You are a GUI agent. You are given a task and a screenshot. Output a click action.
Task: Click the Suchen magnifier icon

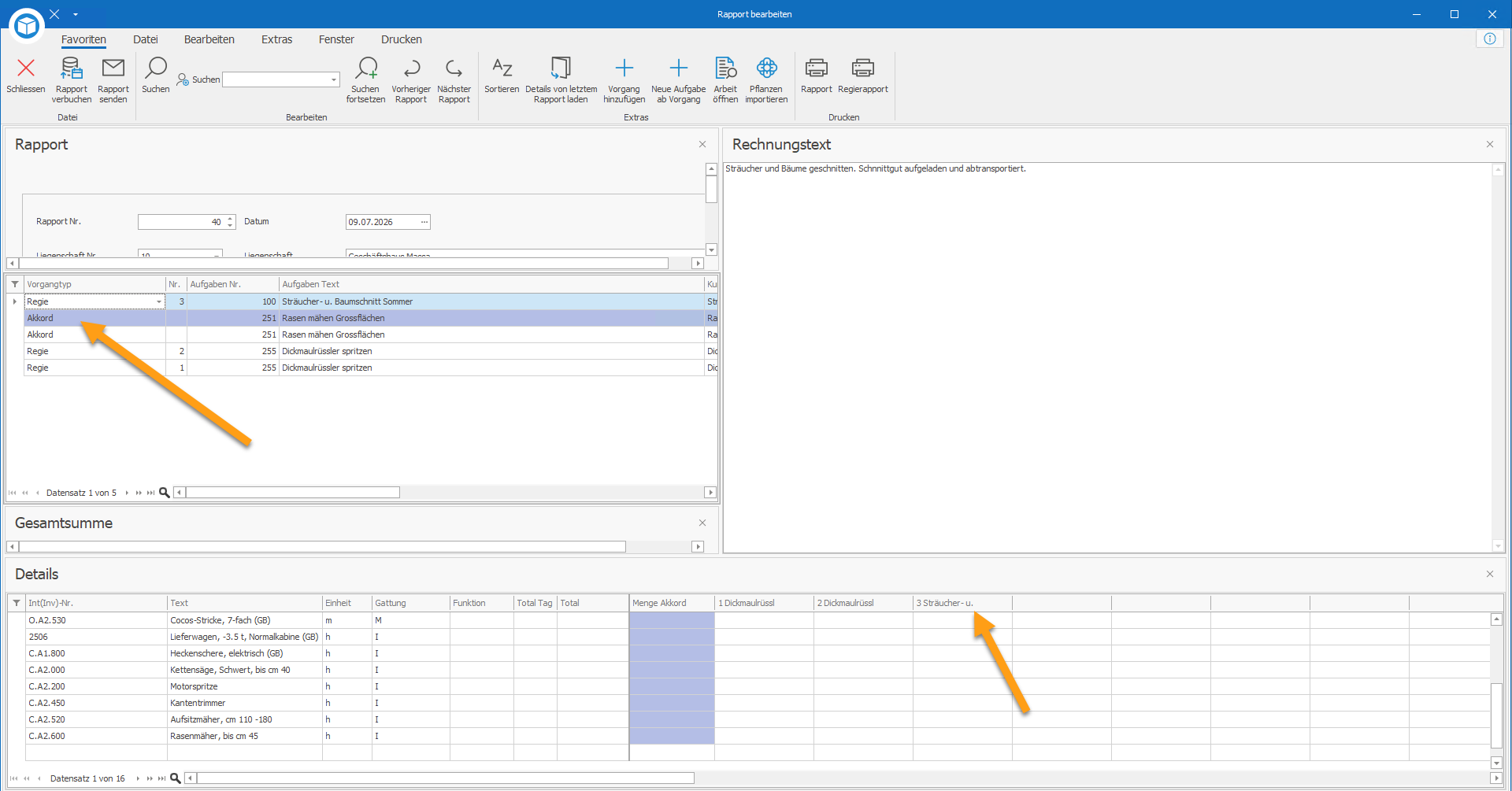click(156, 68)
